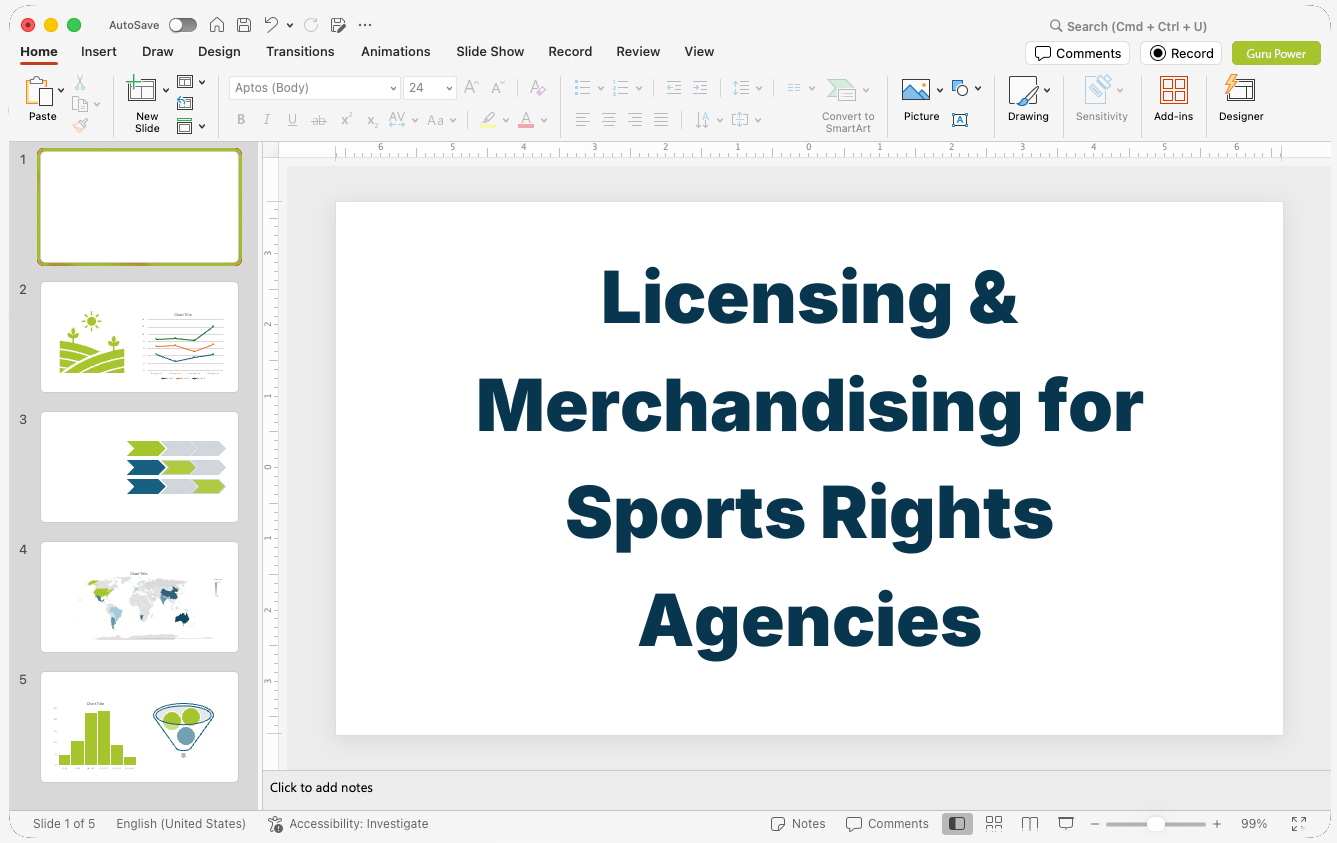Open the bullets list dropdown arrow

[x=600, y=88]
